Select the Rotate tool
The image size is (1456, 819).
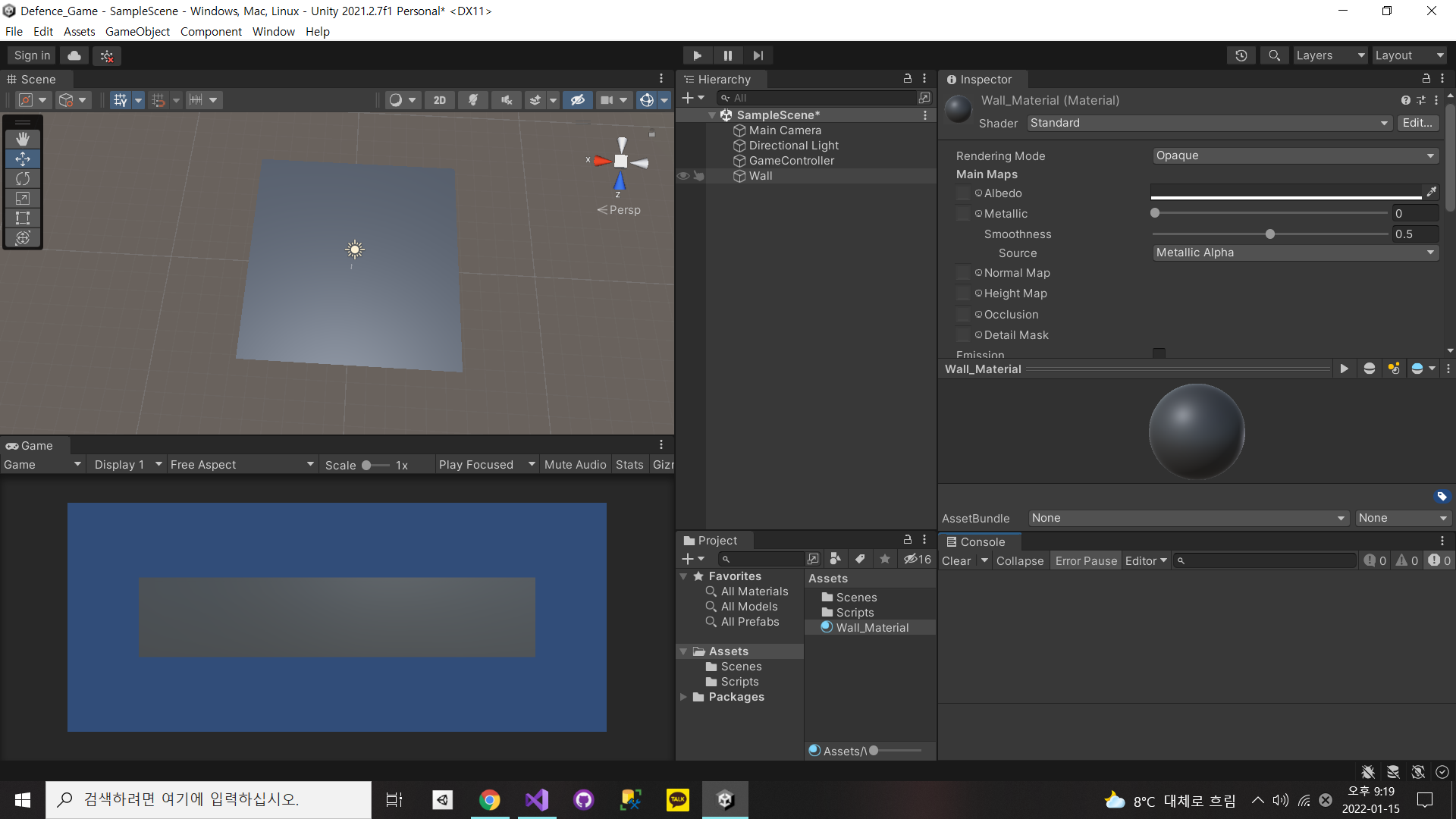tap(23, 178)
